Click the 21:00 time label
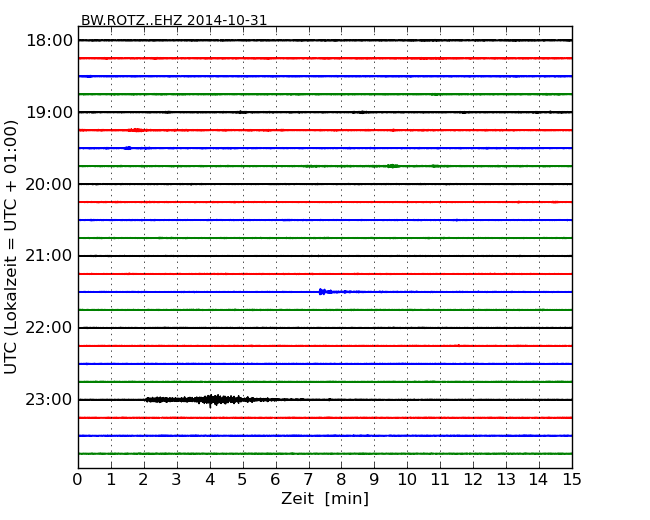Screen dimensions: 650x520 click(x=49, y=256)
